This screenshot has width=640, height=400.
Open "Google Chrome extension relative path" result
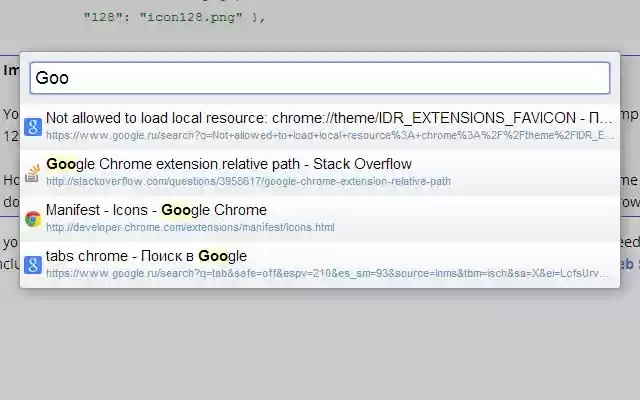click(320, 173)
